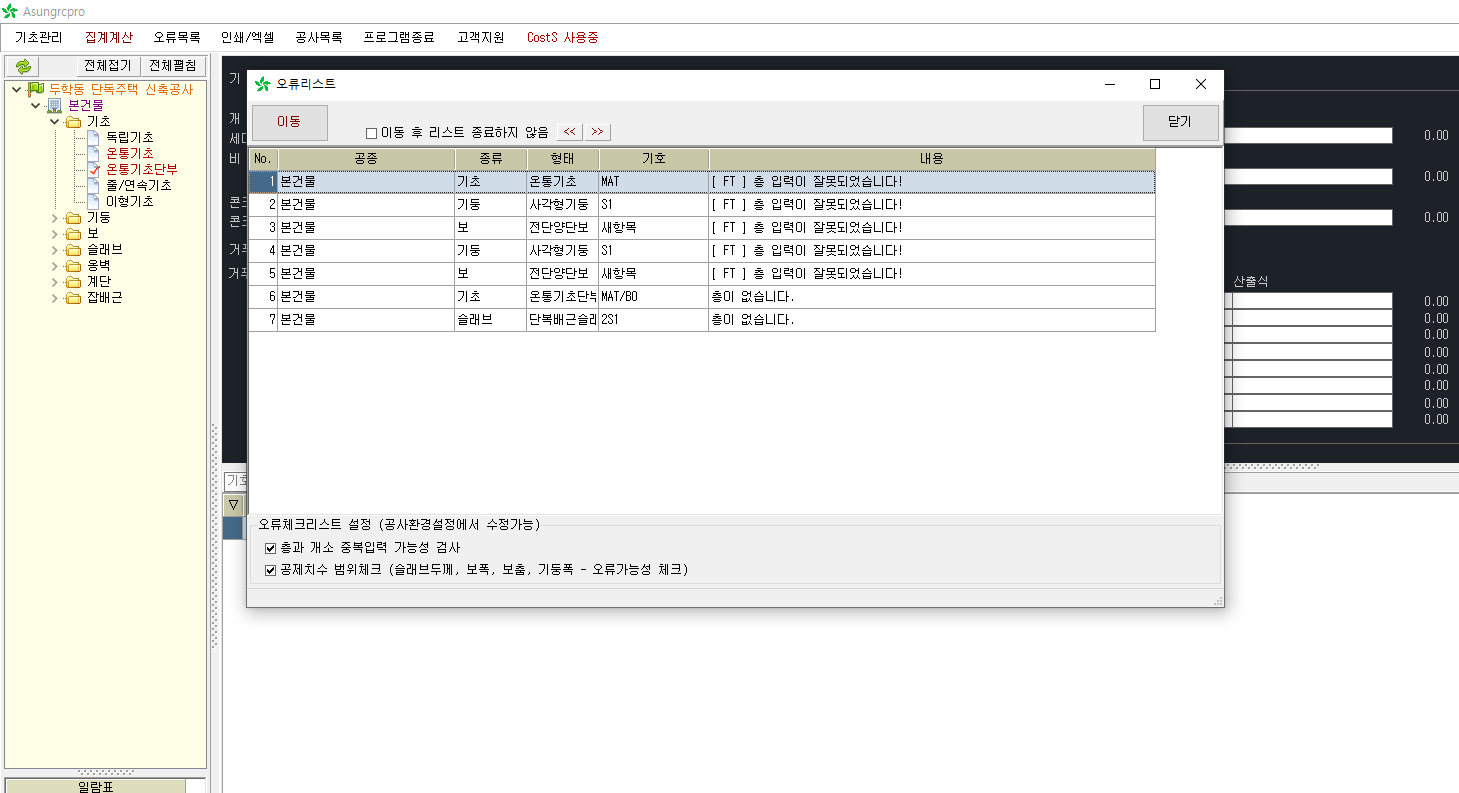Jump to previous error with << button
Viewport: 1459px width, 793px height.
click(569, 132)
